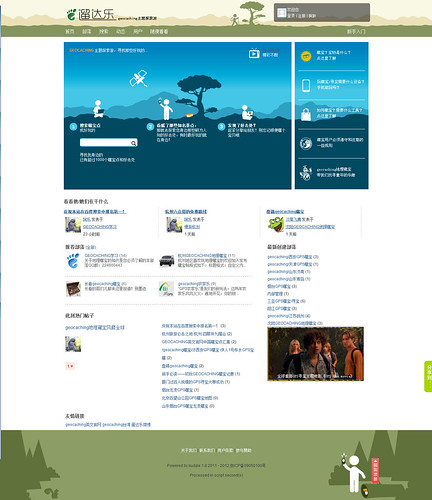The image size is (432, 500).
Task: Click the red back-to-top button in footer
Action: point(375,470)
